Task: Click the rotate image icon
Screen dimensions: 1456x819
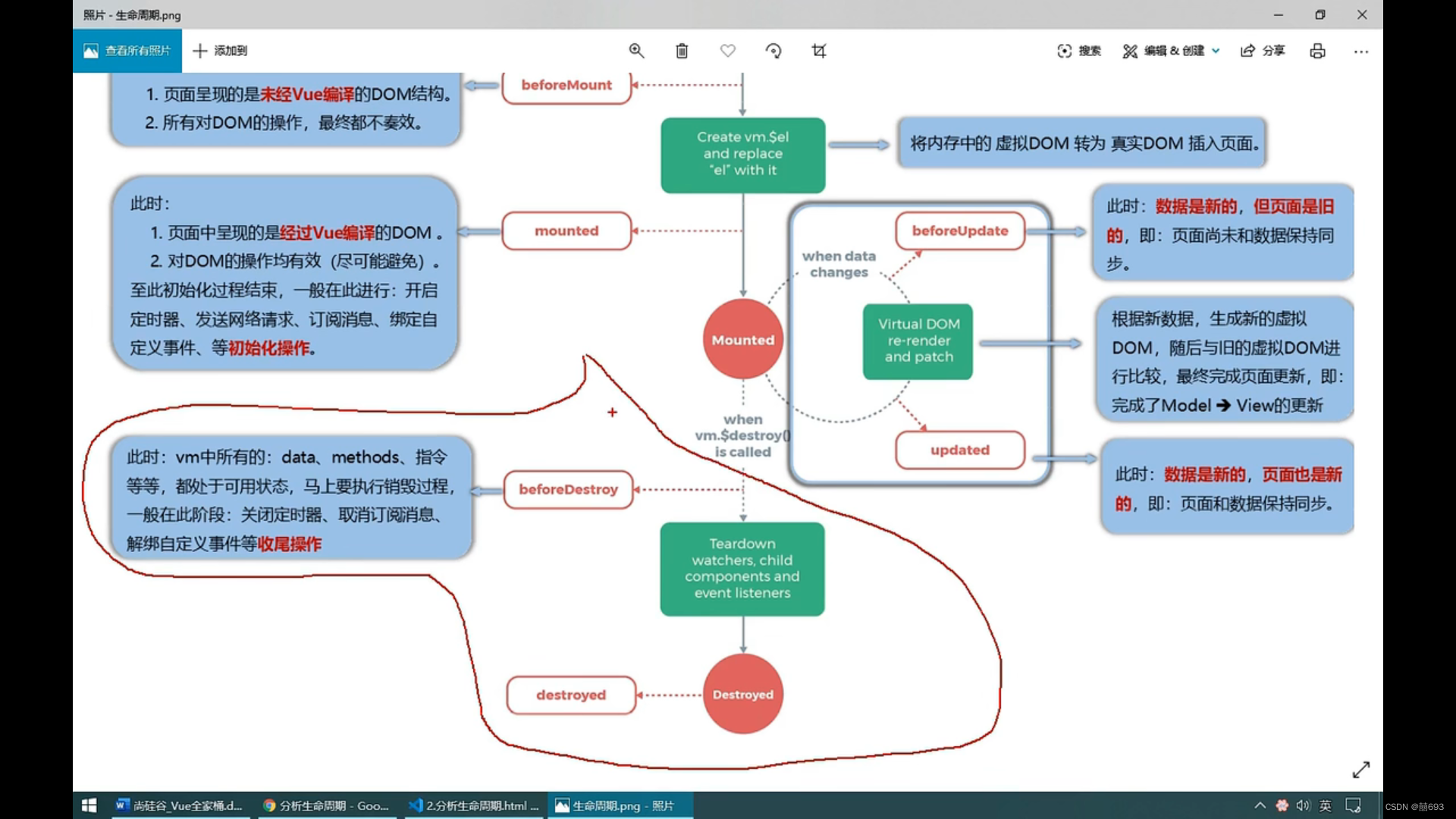Action: (773, 51)
